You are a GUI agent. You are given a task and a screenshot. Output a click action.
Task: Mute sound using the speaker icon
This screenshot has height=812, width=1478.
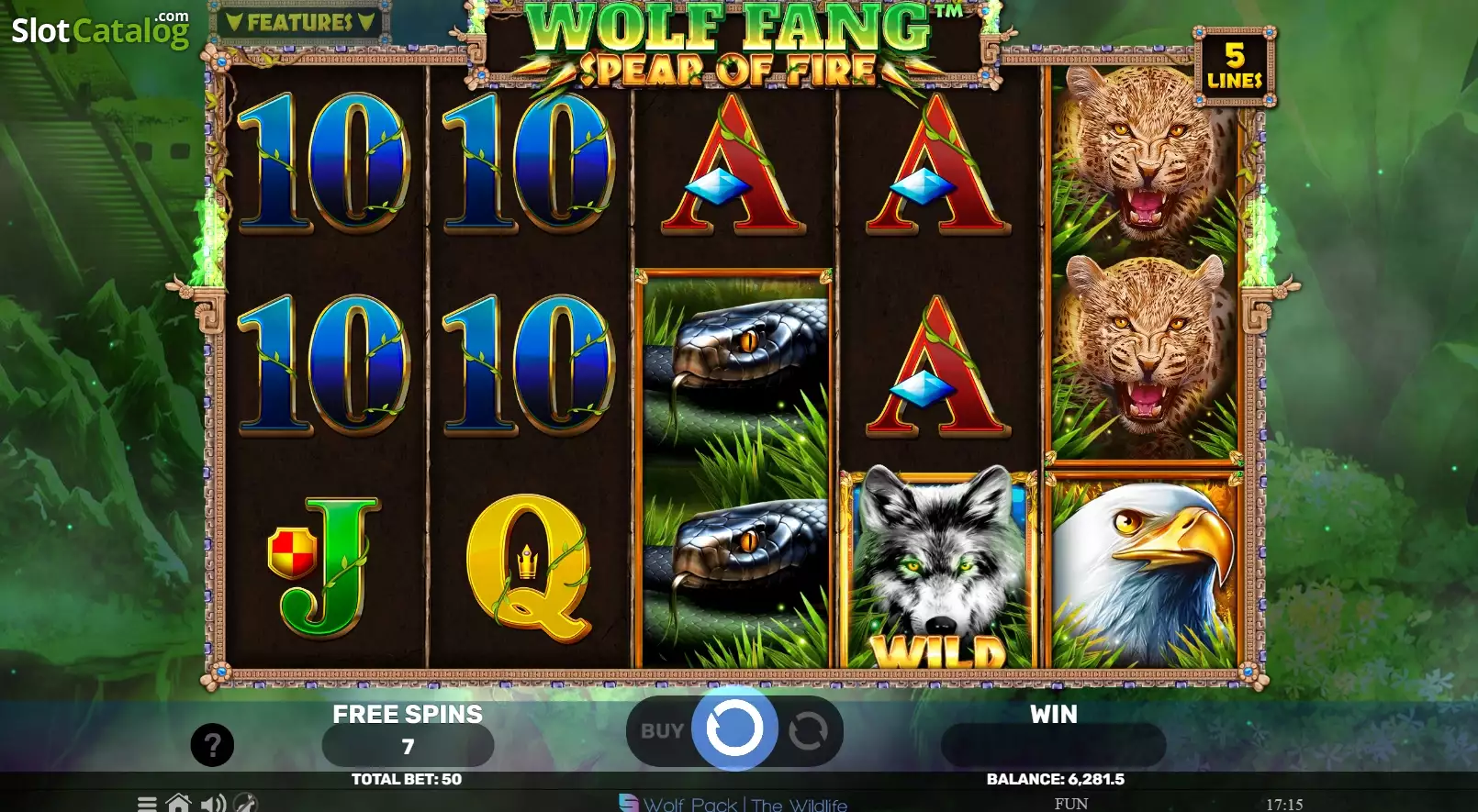point(213,804)
